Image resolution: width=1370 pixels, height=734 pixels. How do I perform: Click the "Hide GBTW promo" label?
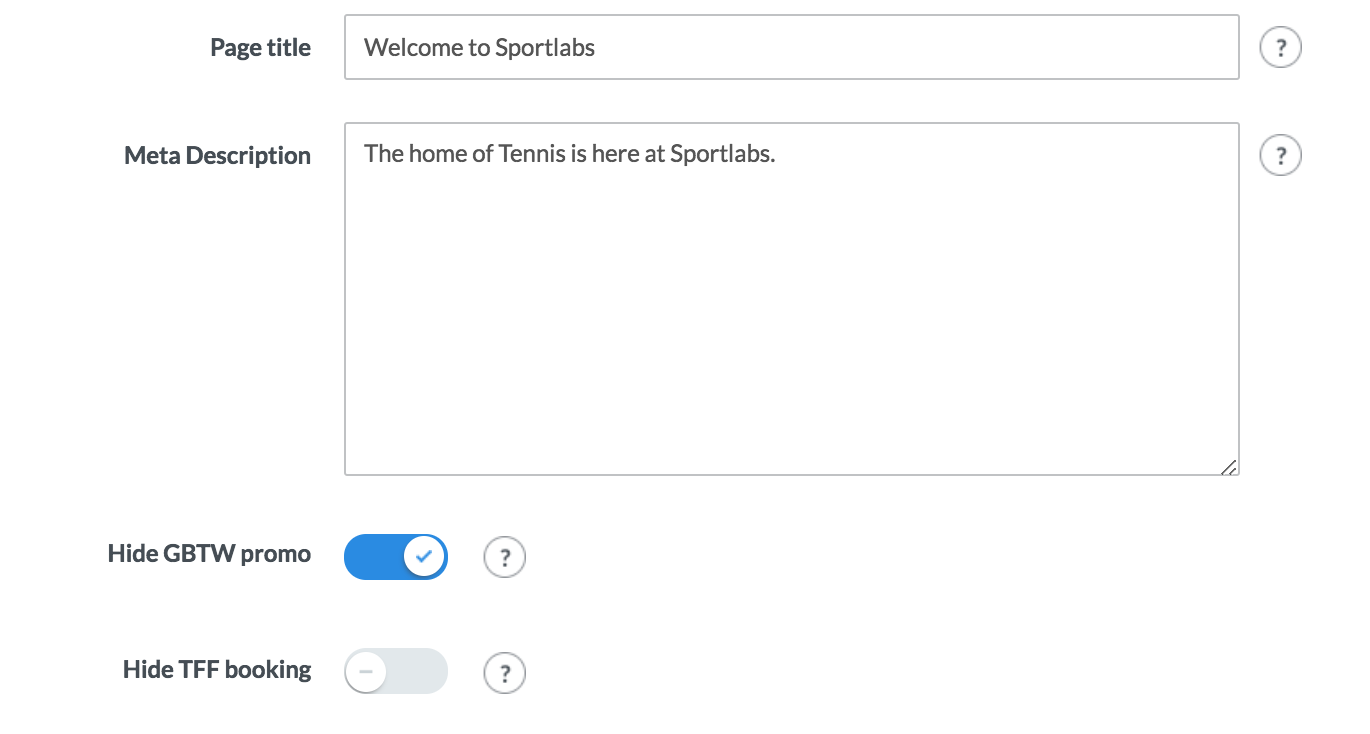pyautogui.click(x=209, y=554)
